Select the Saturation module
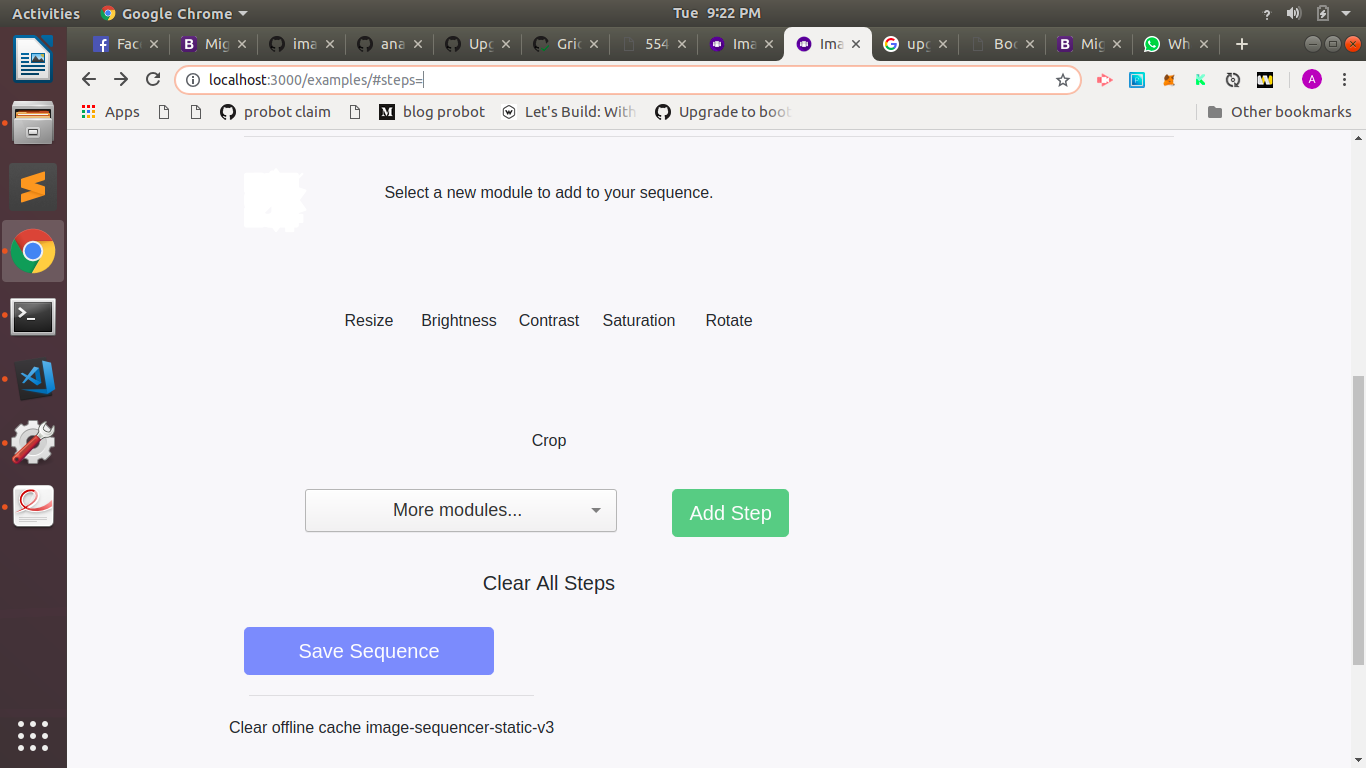The height and width of the screenshot is (768, 1366). tap(639, 321)
